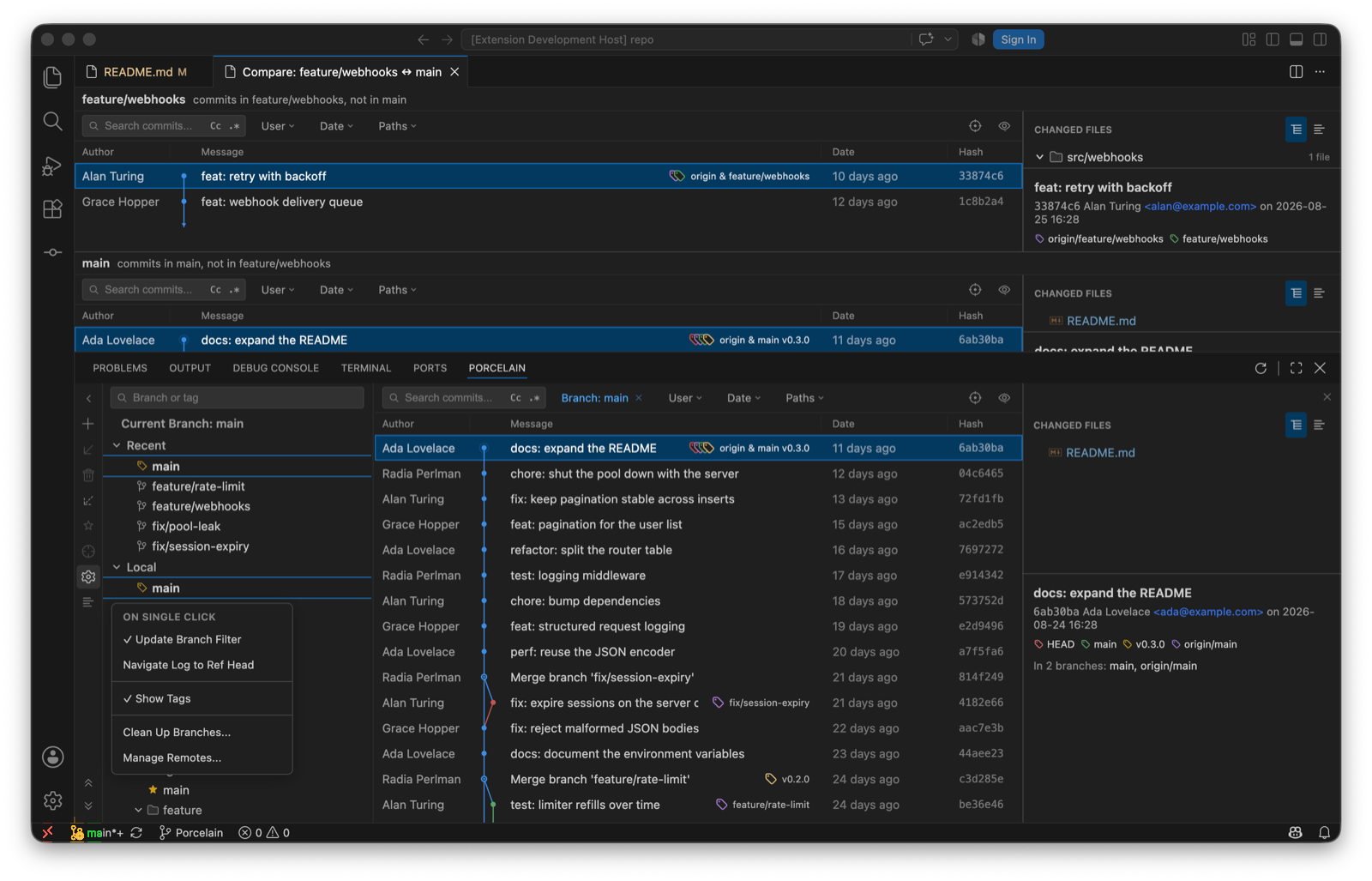Toggle case sensitivity (Cc) in the Porcelain log search
Viewport: 1372px width, 881px height.
[515, 398]
